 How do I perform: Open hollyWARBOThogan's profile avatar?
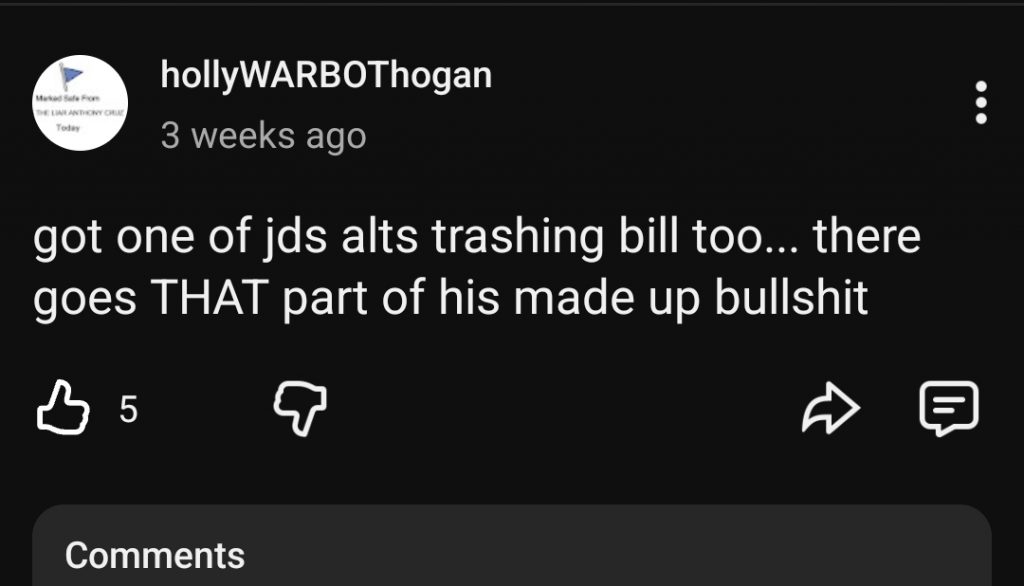point(80,103)
